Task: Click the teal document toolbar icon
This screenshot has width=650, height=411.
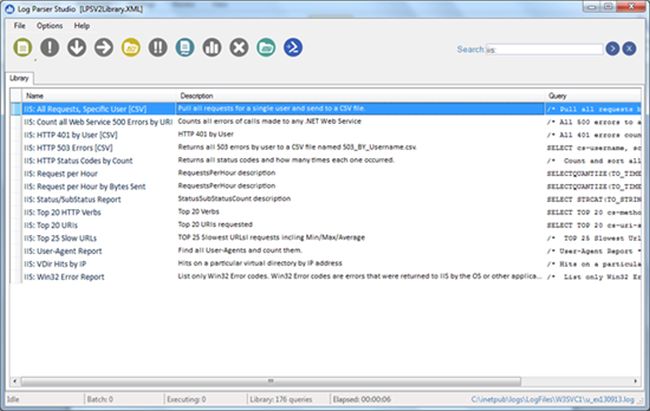Action: pos(185,48)
